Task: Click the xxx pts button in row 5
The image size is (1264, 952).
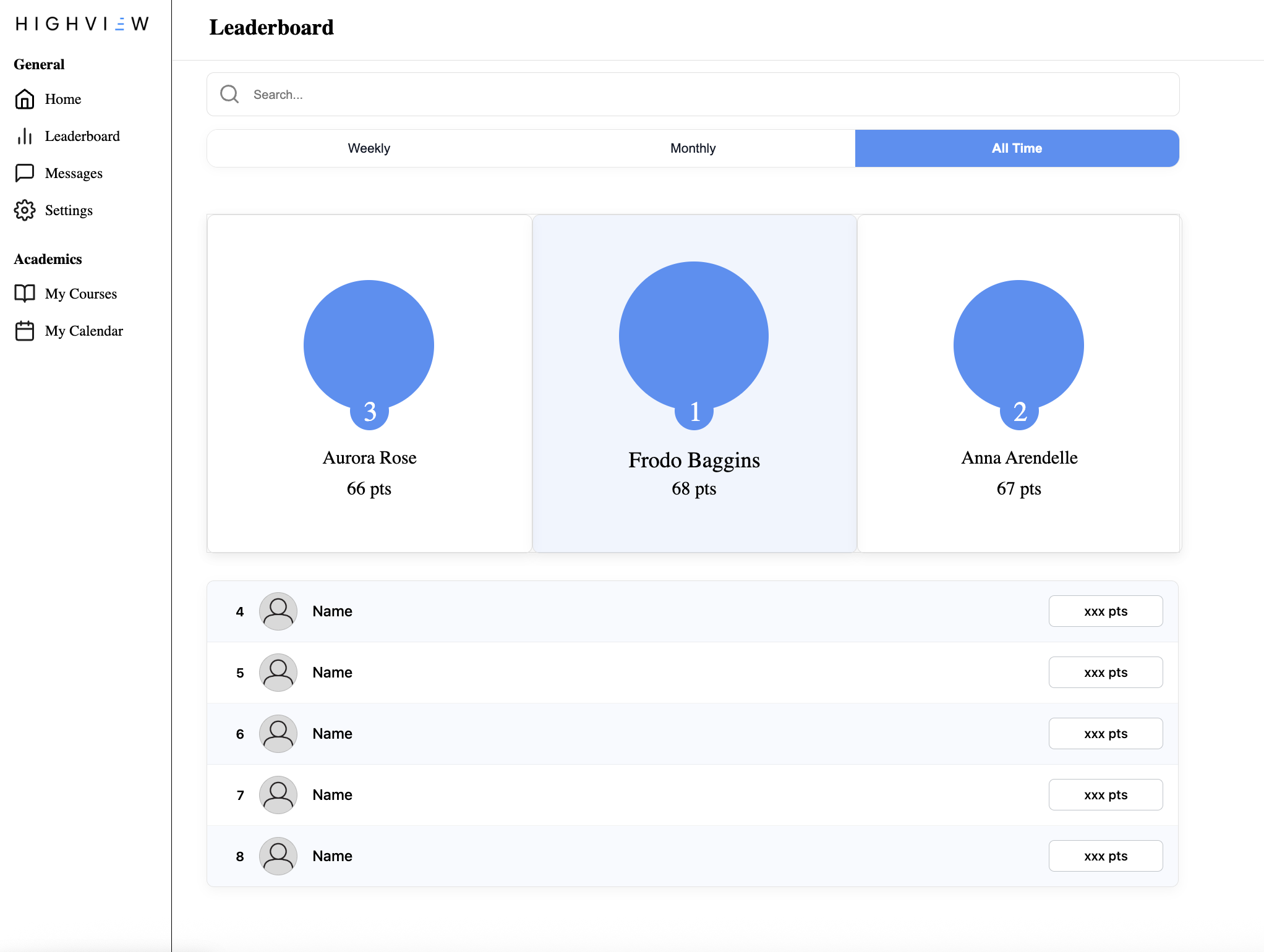Action: coord(1105,673)
